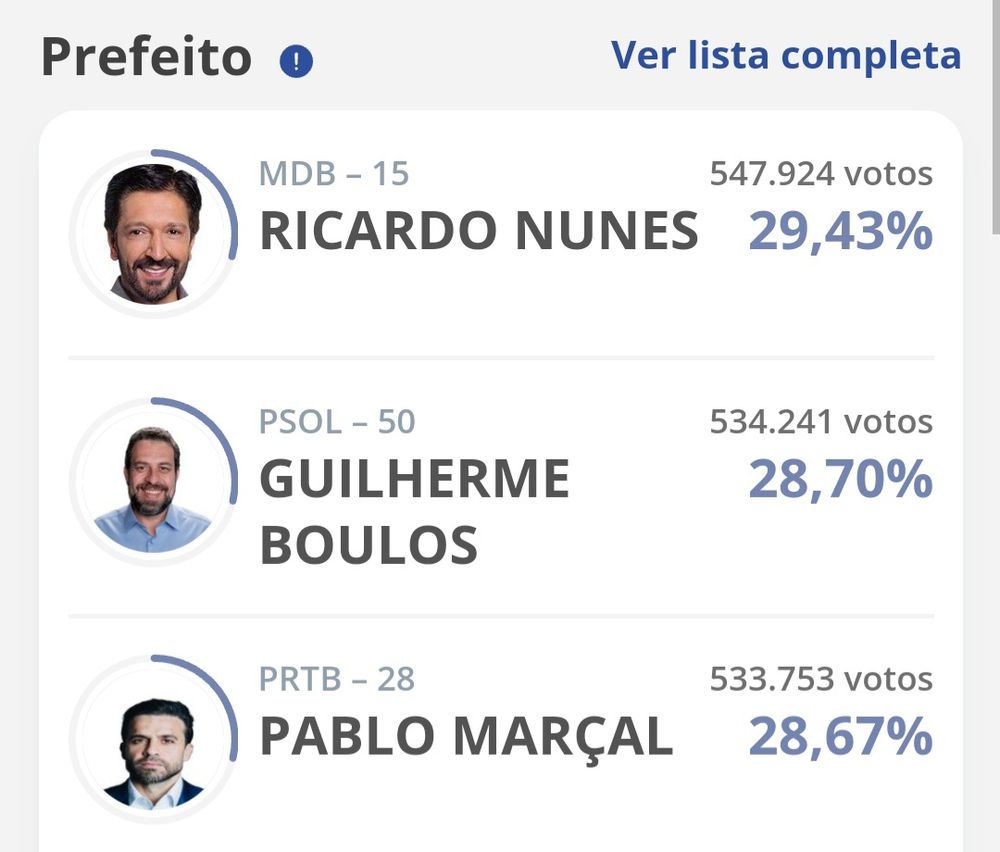The image size is (1000, 852).
Task: Select the 28,70% percentage
Action: (x=840, y=480)
